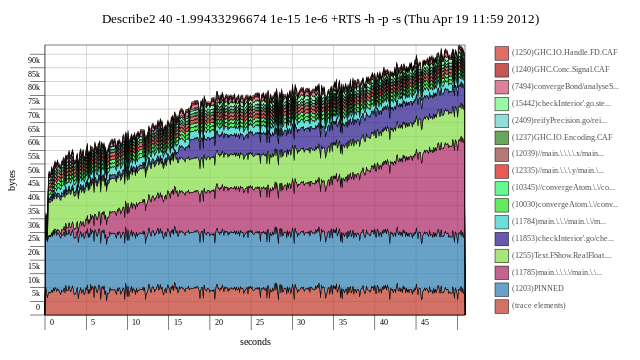Screen dimensions: 640x360
Task: Select the 90k label on bytes axis
Action: click(x=34, y=60)
